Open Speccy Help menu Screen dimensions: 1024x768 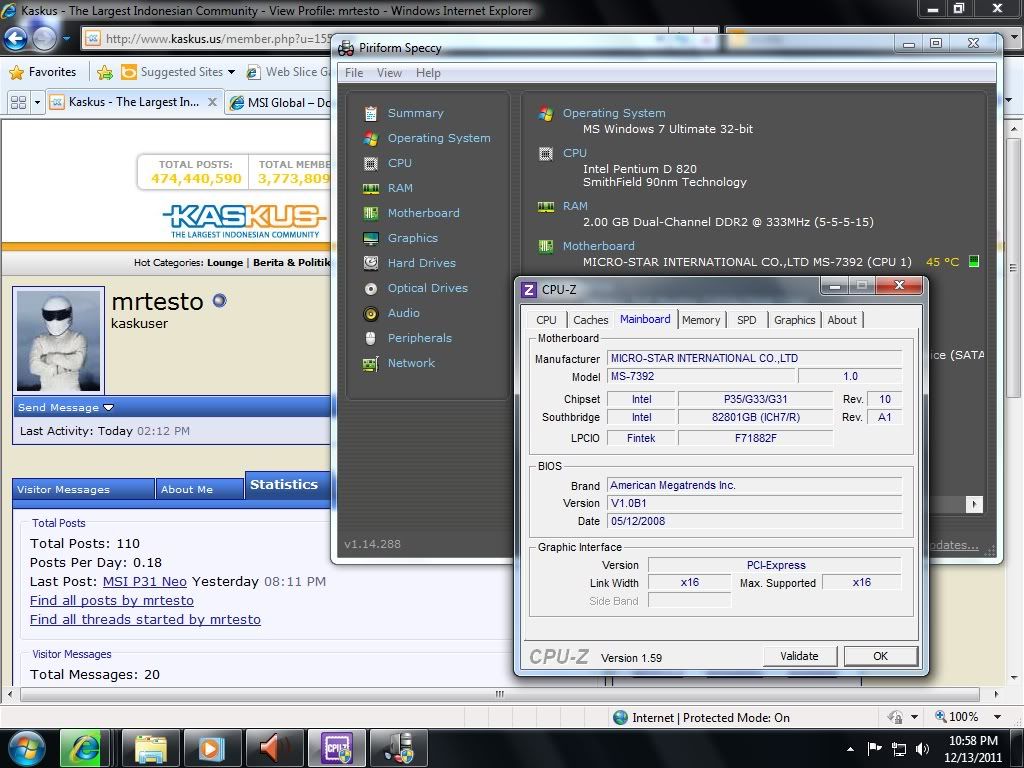[x=428, y=73]
